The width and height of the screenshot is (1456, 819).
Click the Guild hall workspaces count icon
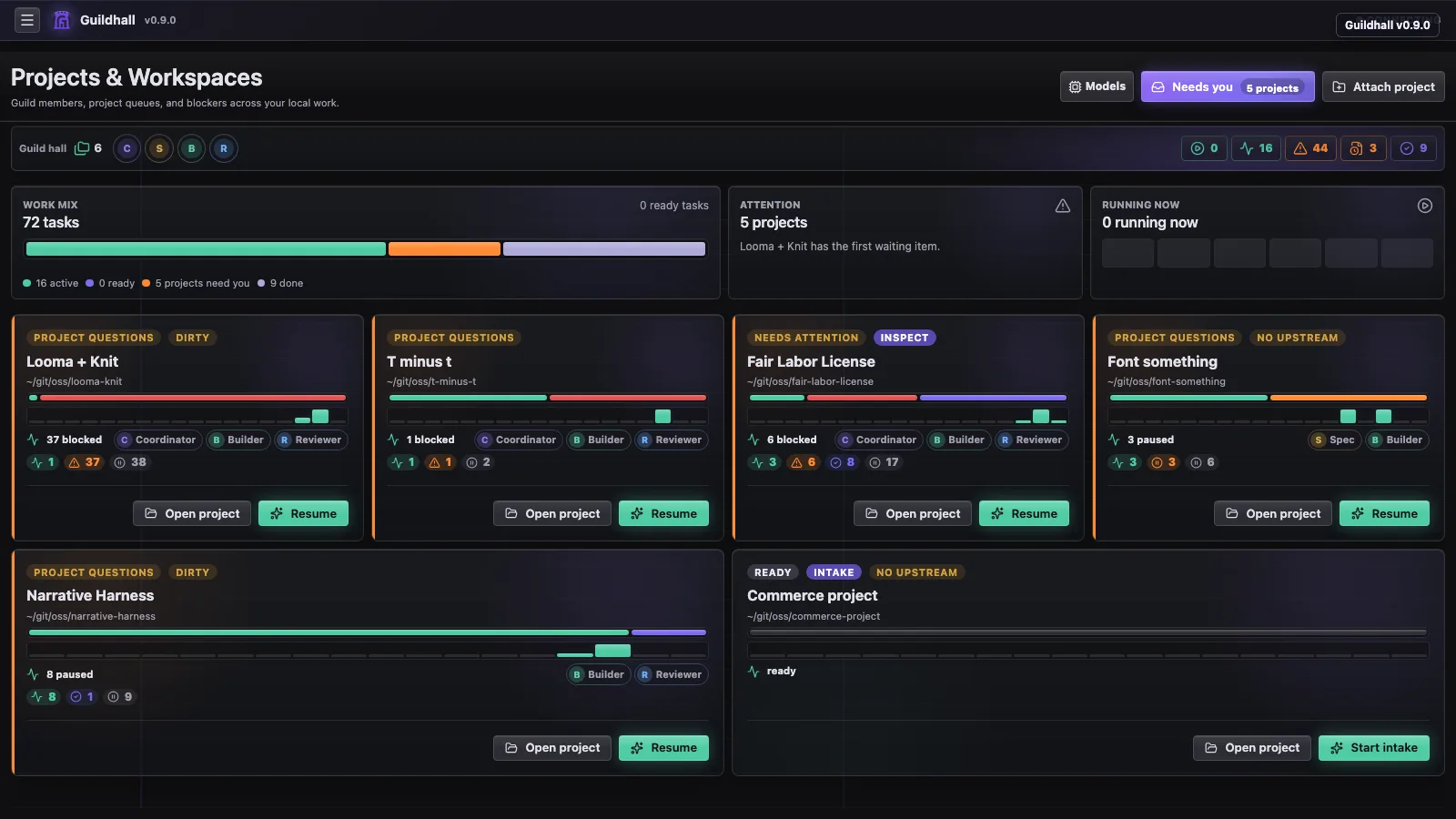click(x=82, y=148)
